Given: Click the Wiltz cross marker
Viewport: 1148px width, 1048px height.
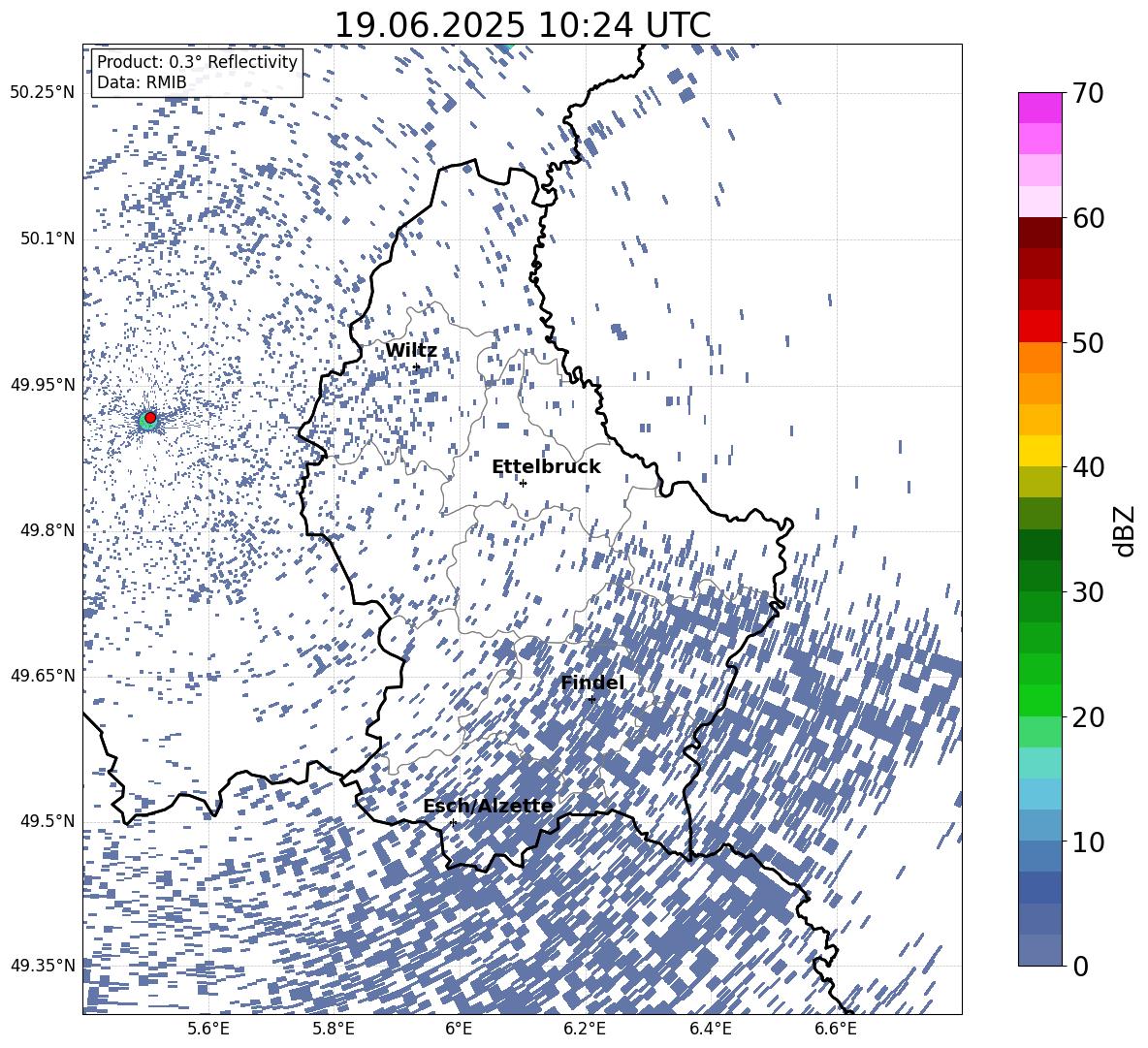Looking at the screenshot, I should [x=417, y=367].
